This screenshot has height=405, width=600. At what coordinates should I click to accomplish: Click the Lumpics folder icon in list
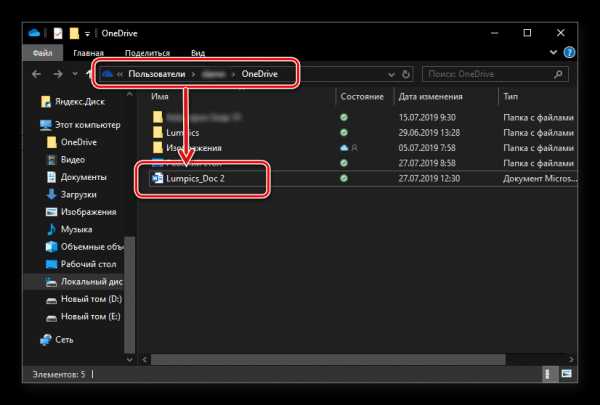pos(158,132)
